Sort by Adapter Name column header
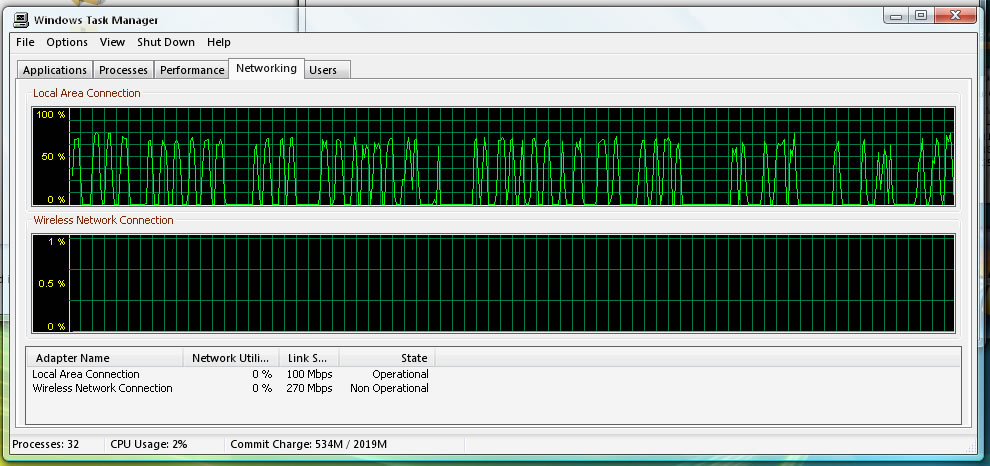This screenshot has width=990, height=466. coord(105,358)
